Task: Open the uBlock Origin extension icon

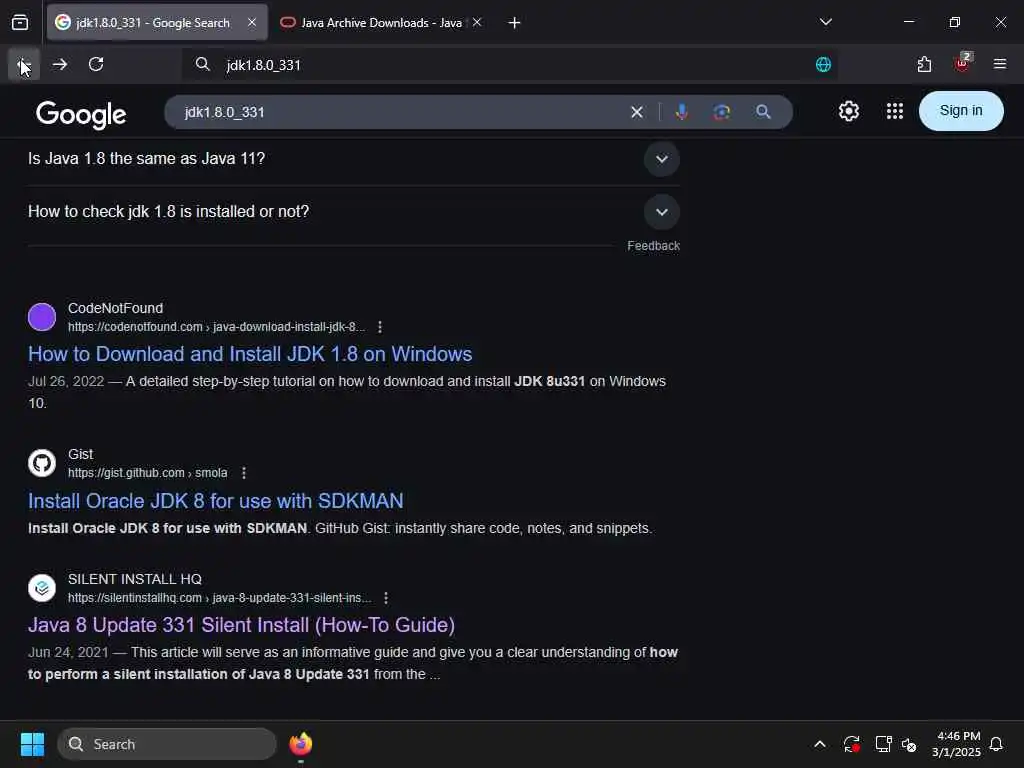Action: pos(962,63)
